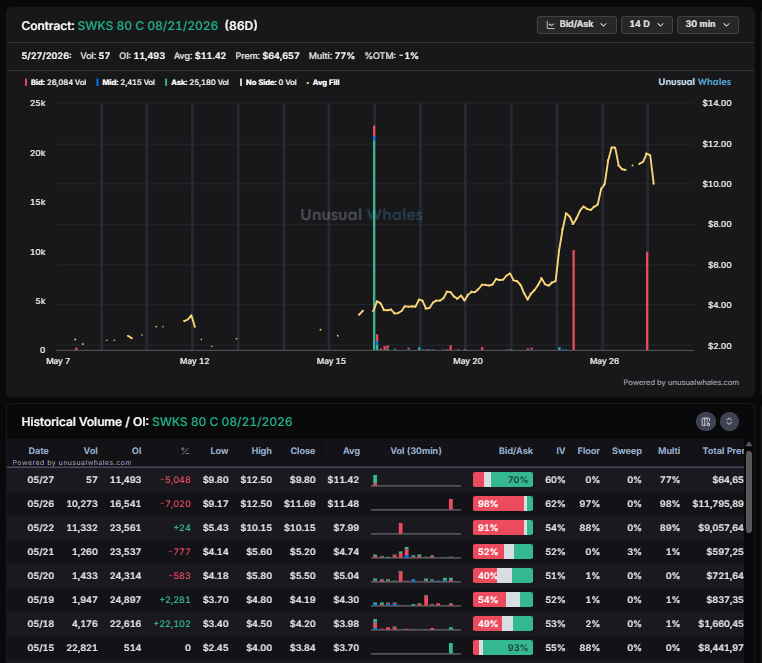Open the 14 D range dropdown
Screen dimensions: 762x663
coord(646,24)
